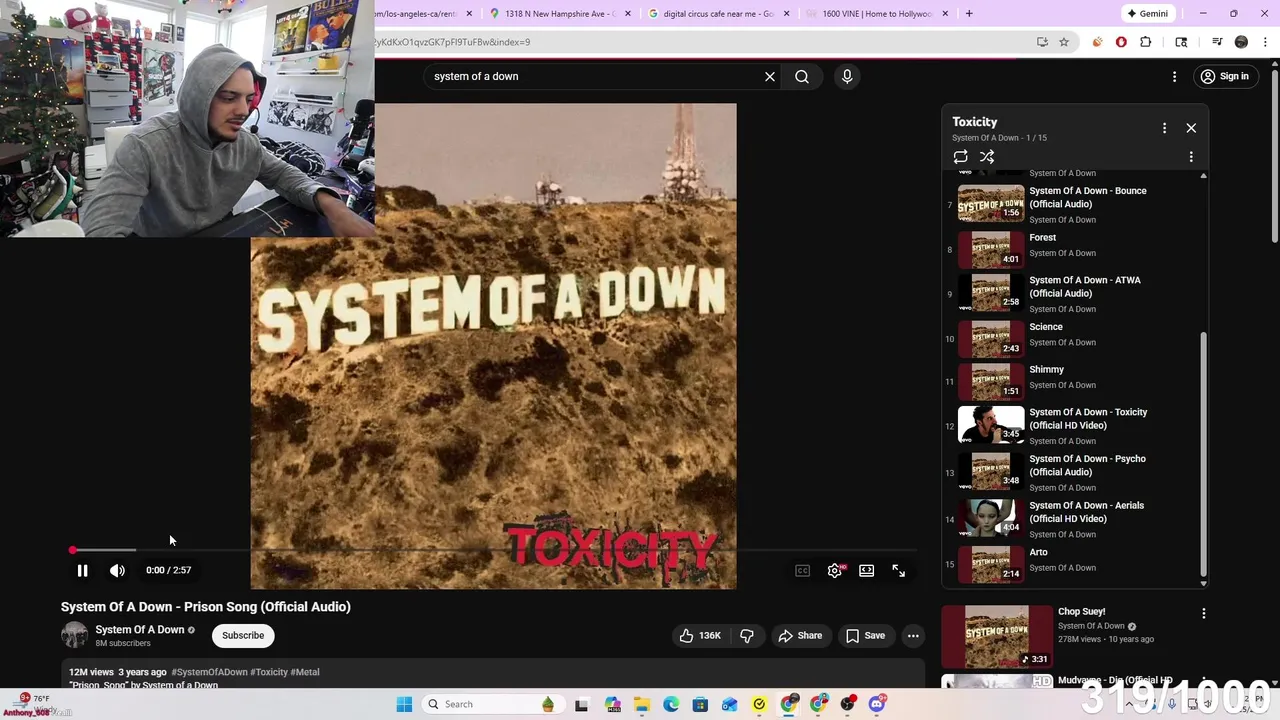Open Chrome media controls music icon
The width and height of the screenshot is (1280, 720).
pos(1217,42)
